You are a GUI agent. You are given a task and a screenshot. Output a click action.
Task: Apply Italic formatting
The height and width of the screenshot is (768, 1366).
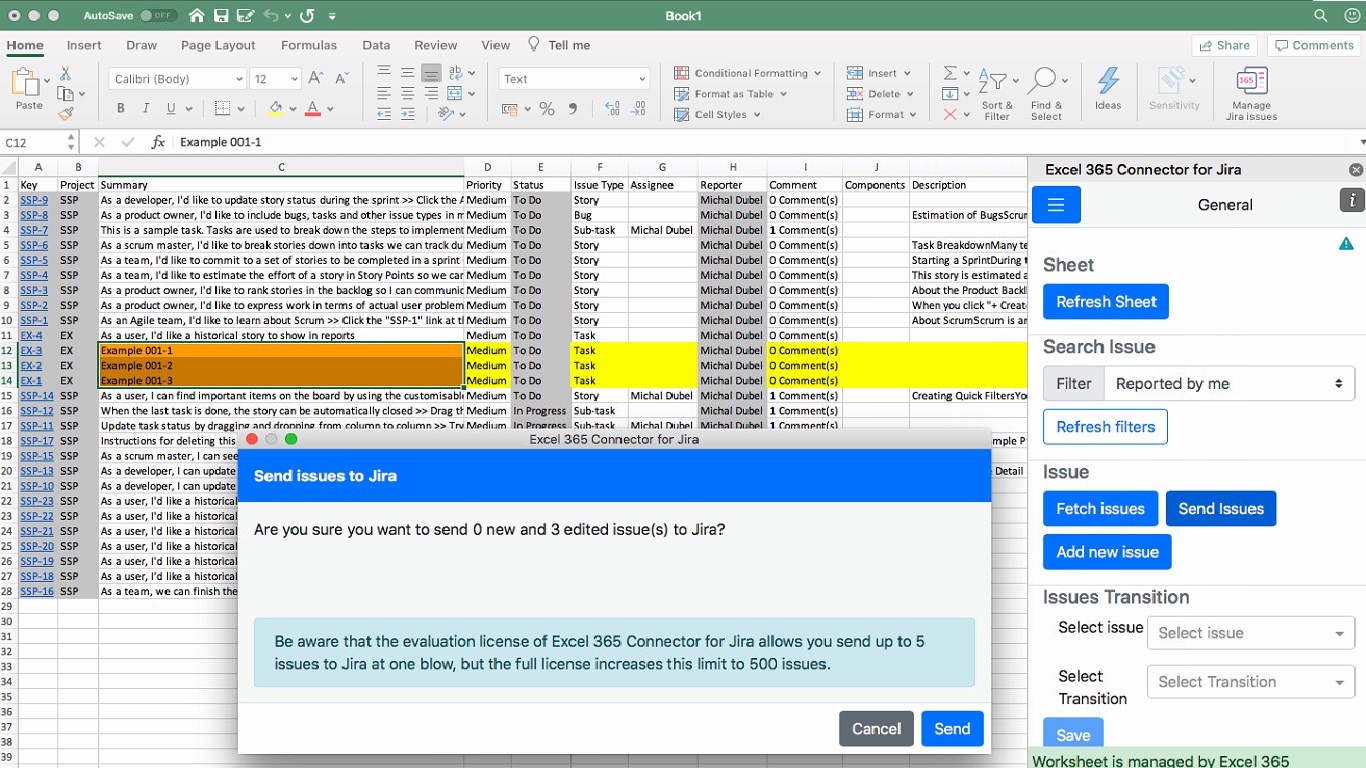pyautogui.click(x=146, y=109)
